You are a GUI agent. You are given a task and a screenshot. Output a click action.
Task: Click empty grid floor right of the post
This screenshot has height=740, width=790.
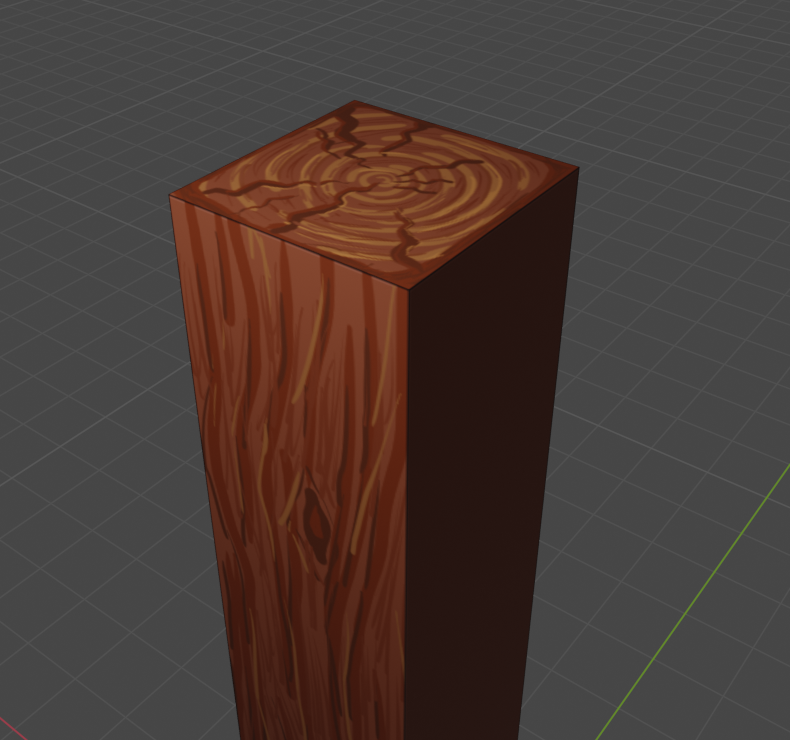point(680,350)
